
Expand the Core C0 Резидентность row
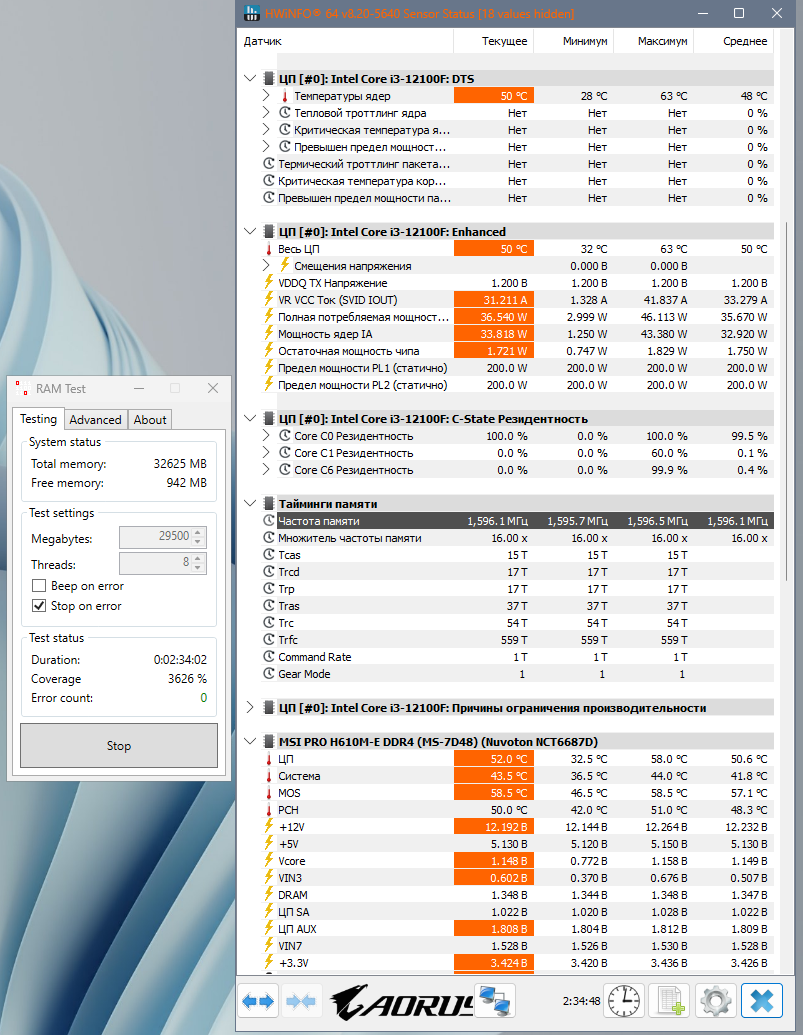click(266, 436)
